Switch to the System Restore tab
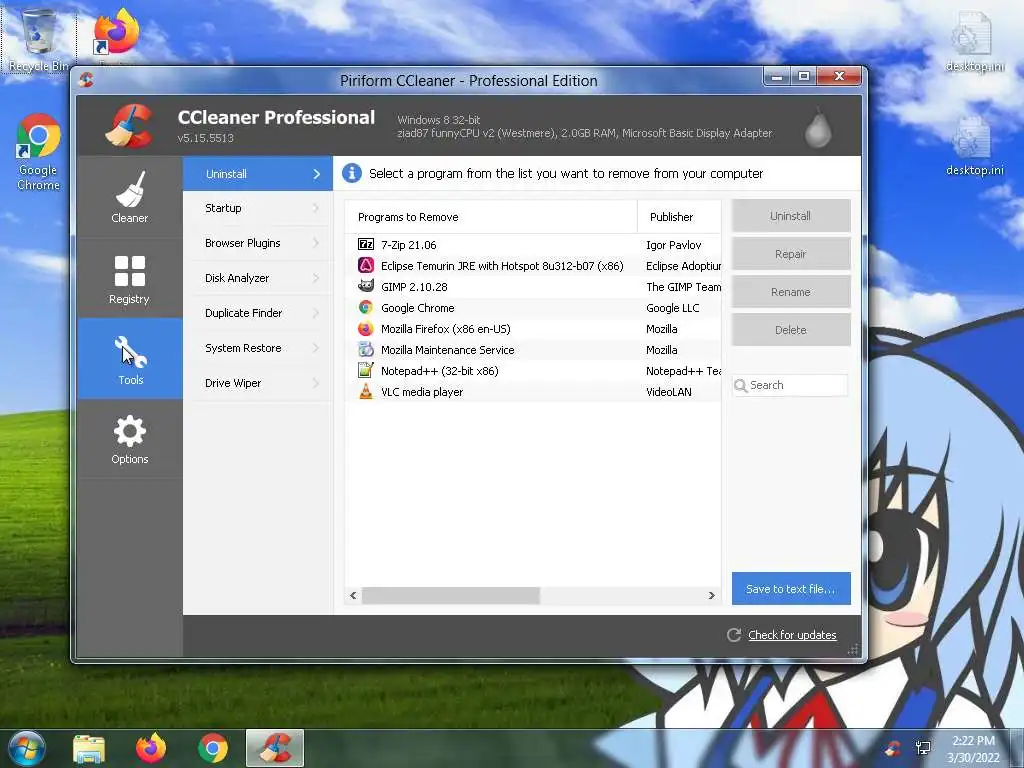The height and width of the screenshot is (768, 1024). (258, 348)
